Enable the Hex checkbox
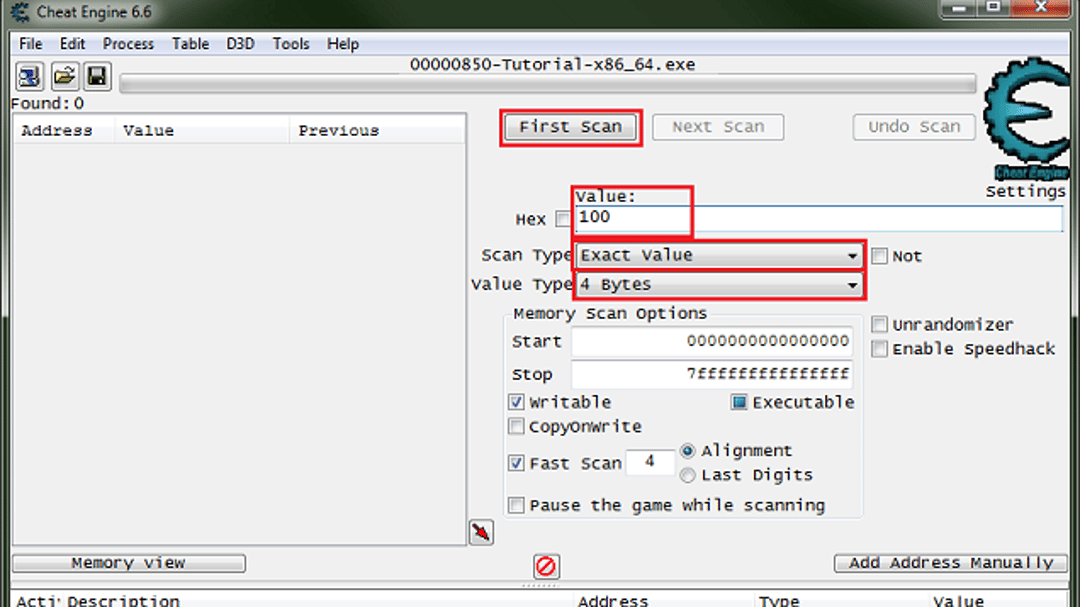 (x=563, y=219)
